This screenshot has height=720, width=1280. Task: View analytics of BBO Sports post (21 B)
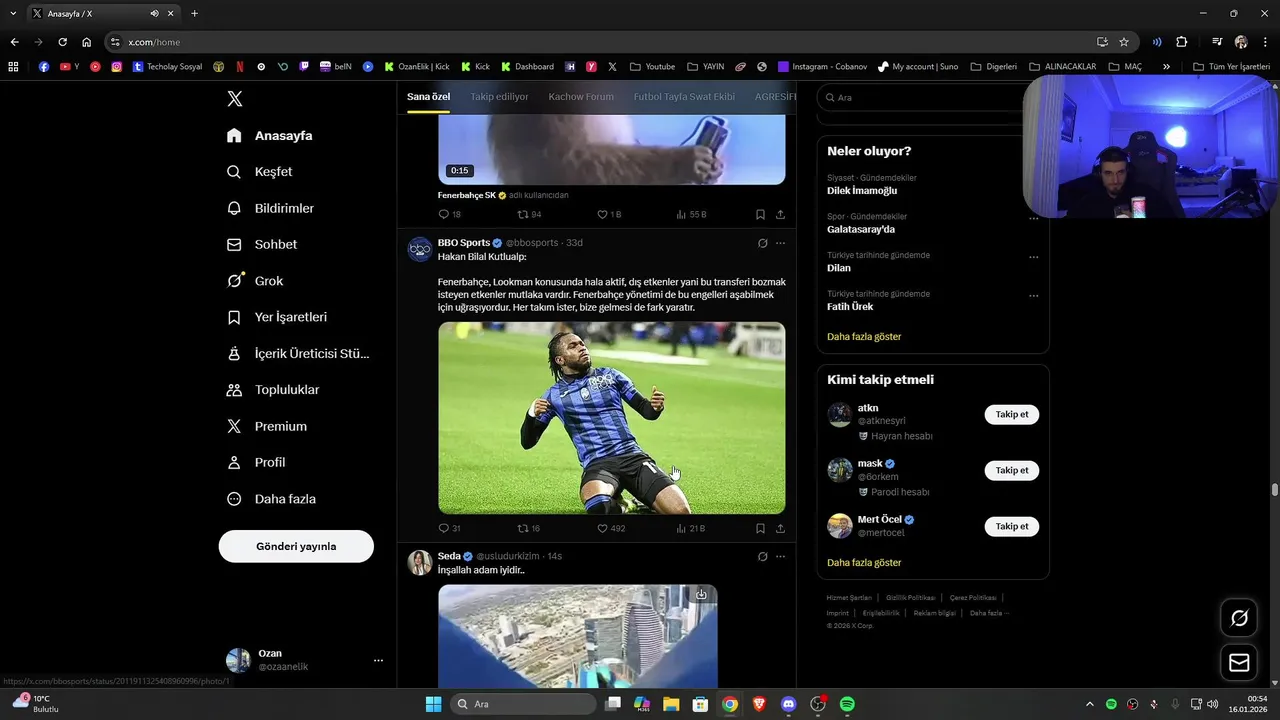[690, 528]
